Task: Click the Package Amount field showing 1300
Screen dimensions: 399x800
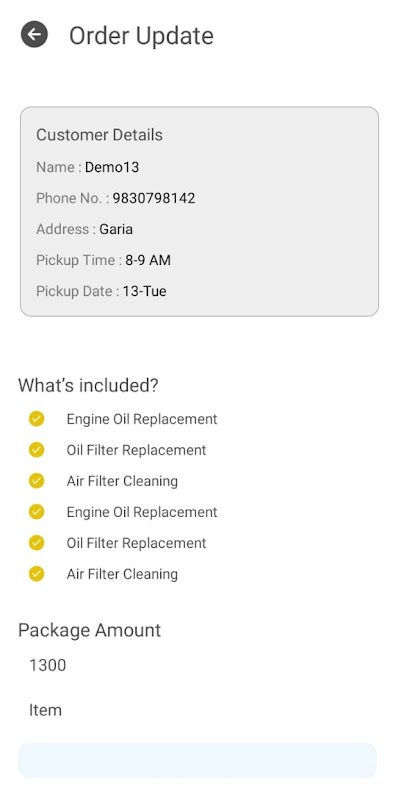Action: coord(198,665)
